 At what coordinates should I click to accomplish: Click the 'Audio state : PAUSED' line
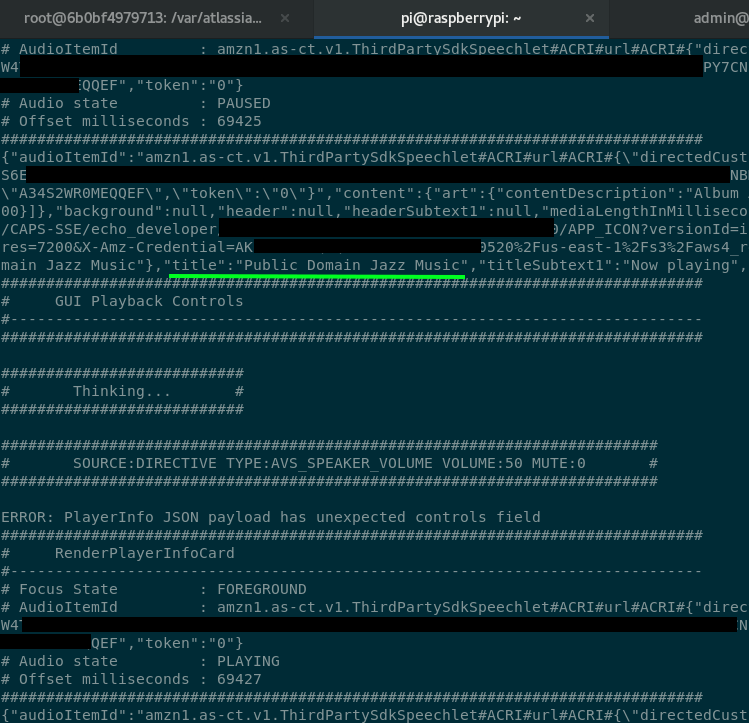pyautogui.click(x=136, y=104)
